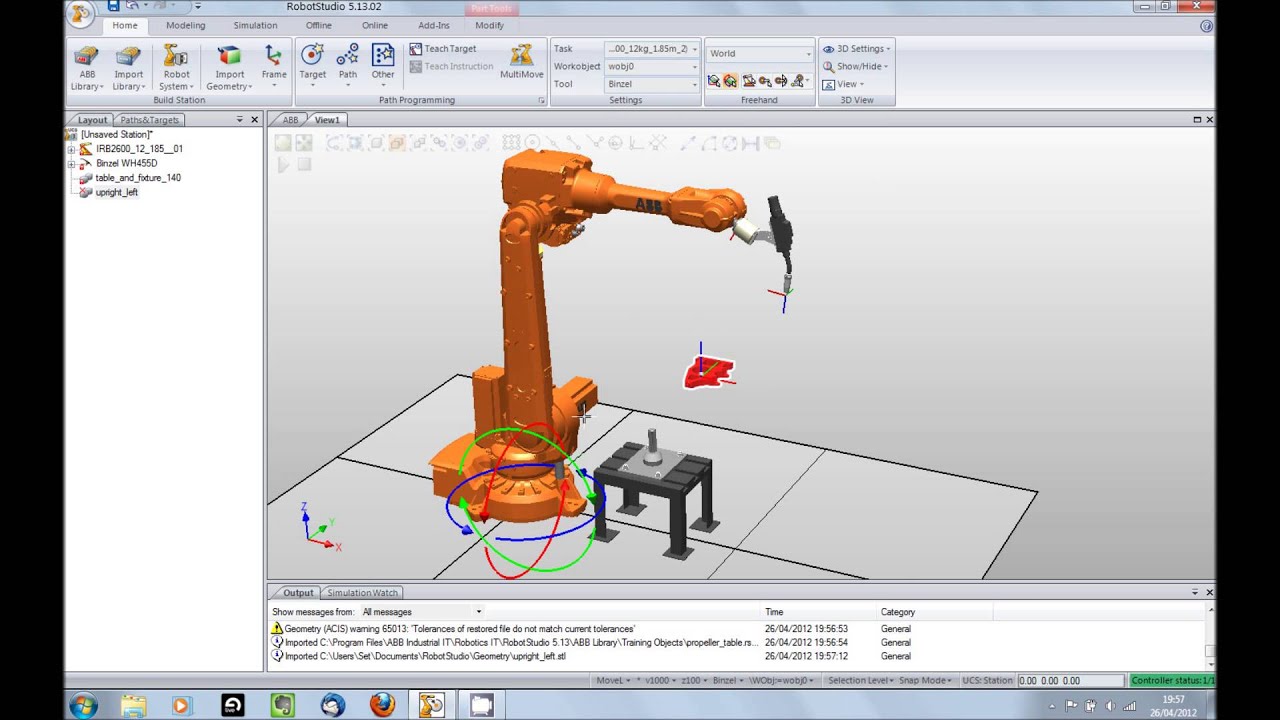Switch to the ABB view tab
The image size is (1280, 720).
click(290, 120)
